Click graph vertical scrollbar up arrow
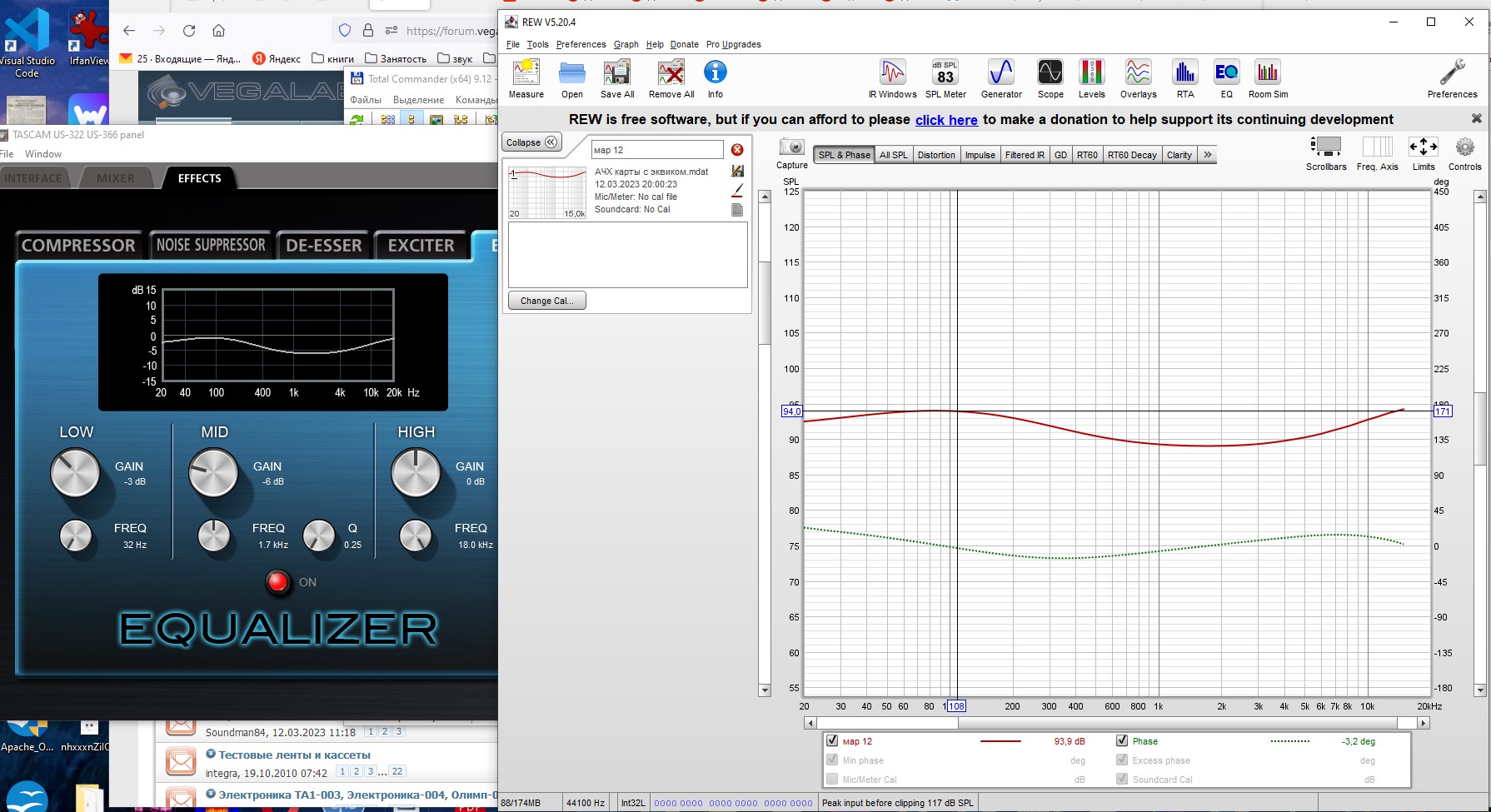1491x812 pixels. (1480, 197)
